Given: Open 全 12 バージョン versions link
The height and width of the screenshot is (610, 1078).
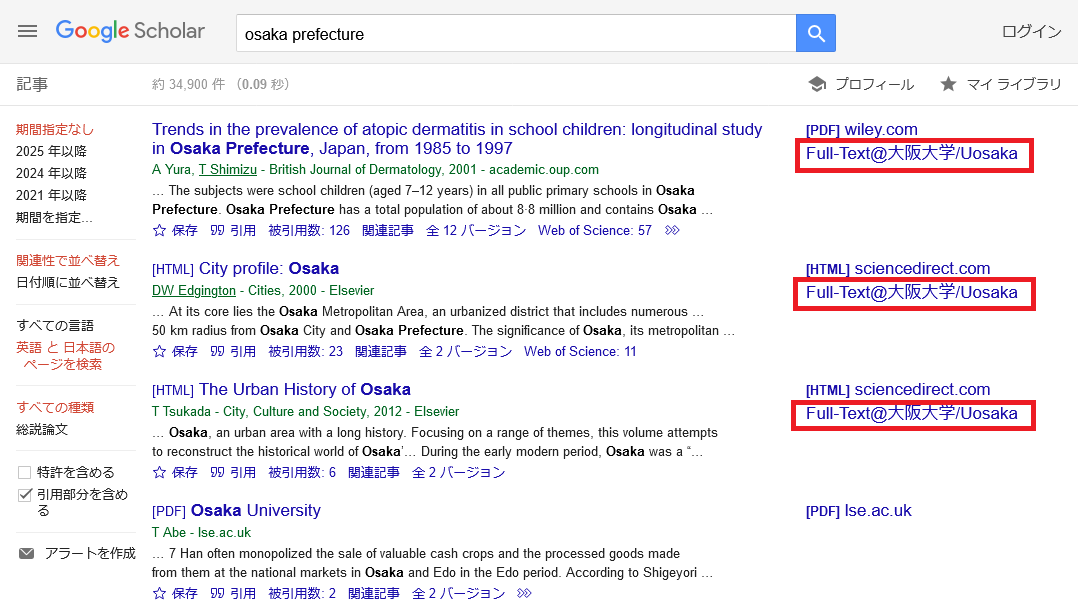Looking at the screenshot, I should pyautogui.click(x=476, y=230).
